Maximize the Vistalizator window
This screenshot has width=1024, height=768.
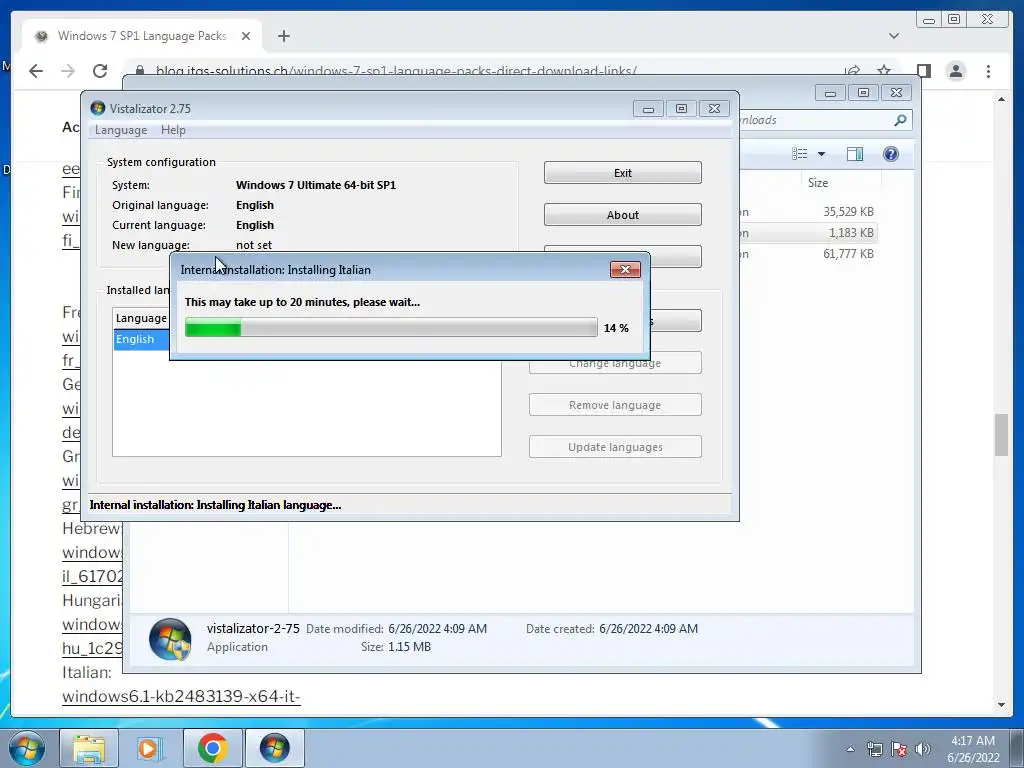[x=681, y=108]
